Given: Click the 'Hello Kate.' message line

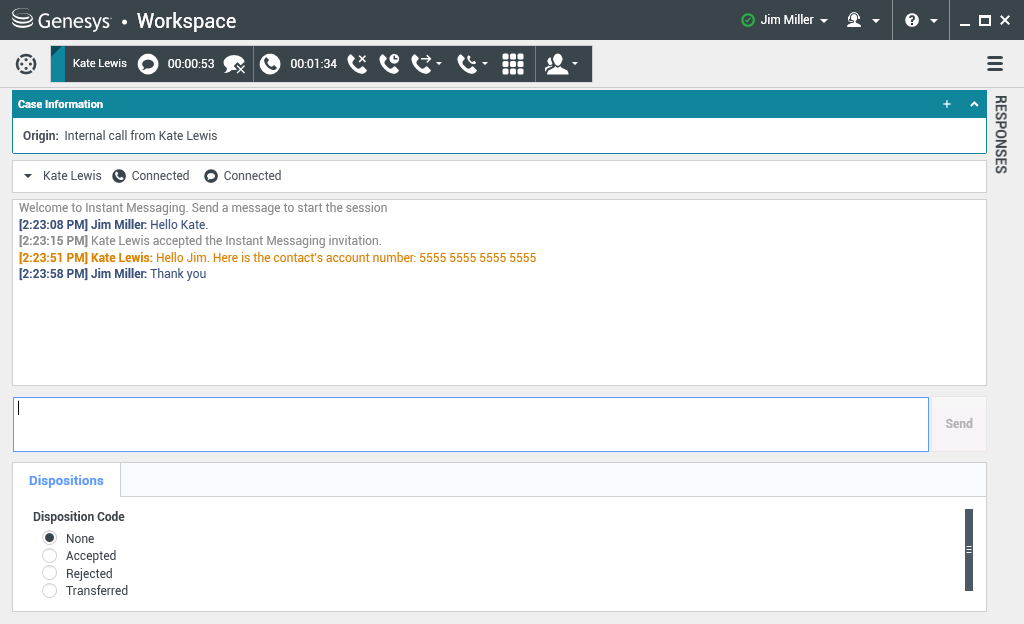Looking at the screenshot, I should click(114, 225).
